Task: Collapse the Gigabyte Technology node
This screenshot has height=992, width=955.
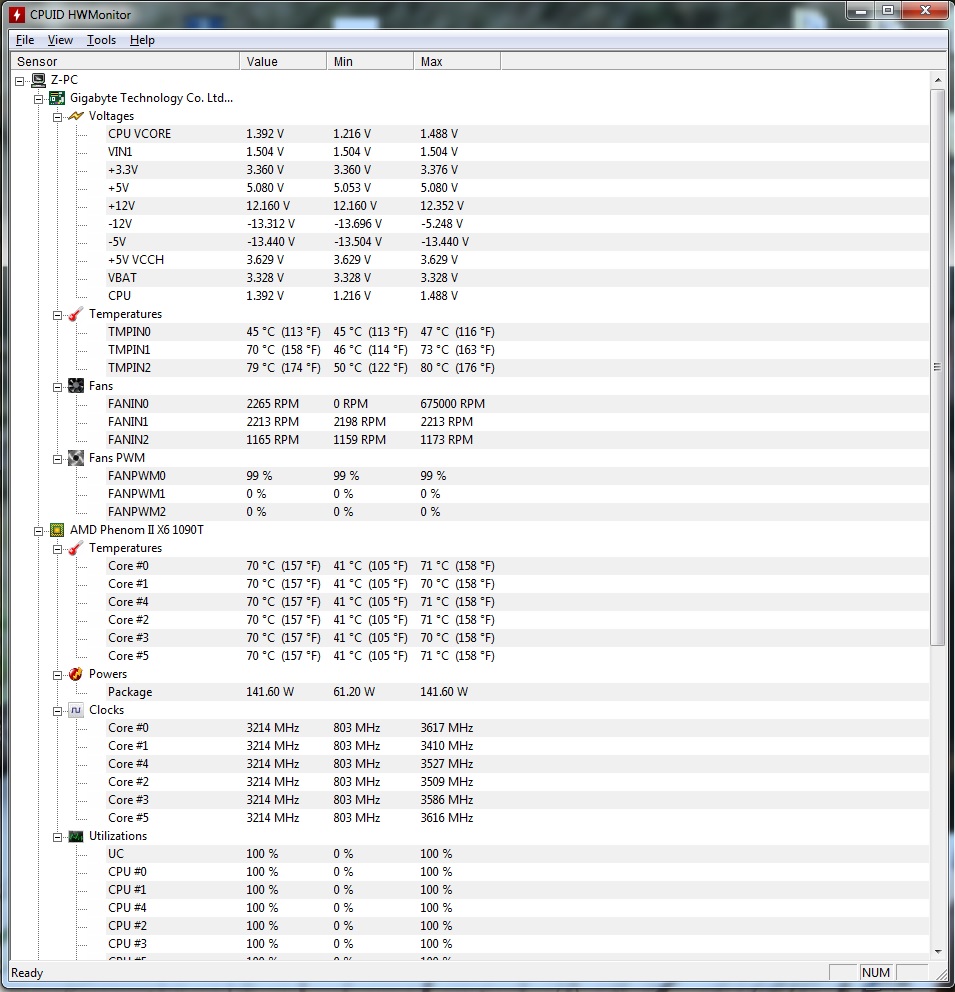Action: tap(39, 98)
